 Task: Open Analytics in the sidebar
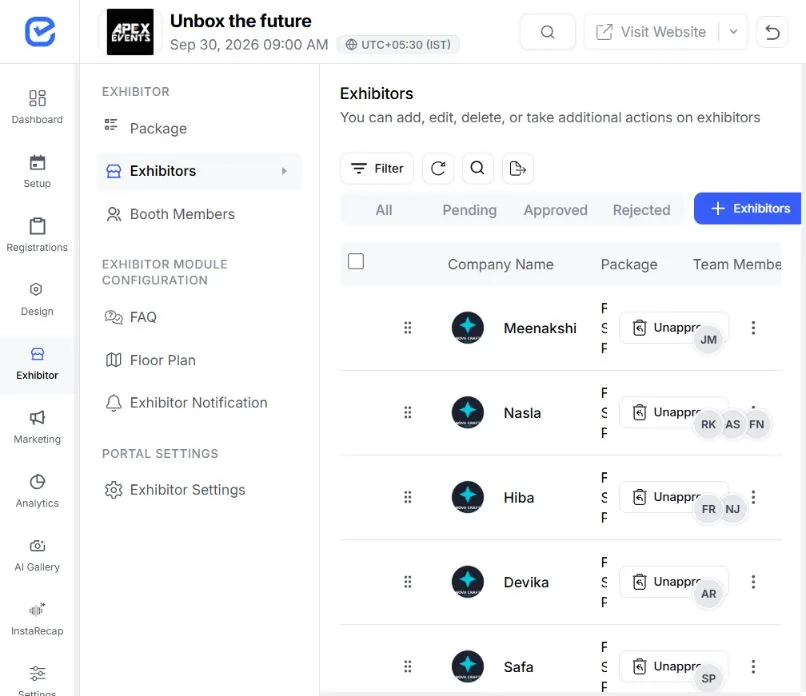pyautogui.click(x=37, y=490)
